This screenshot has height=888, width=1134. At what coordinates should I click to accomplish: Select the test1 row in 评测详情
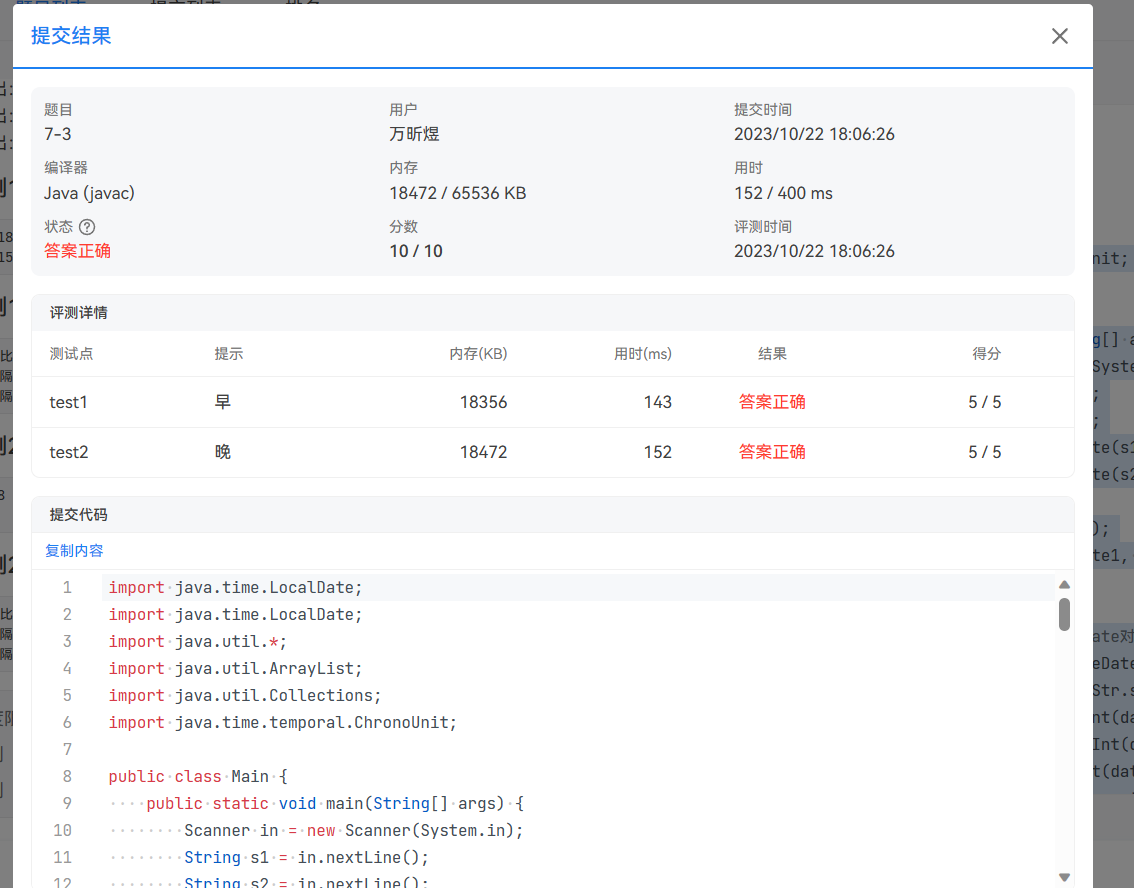tap(552, 402)
